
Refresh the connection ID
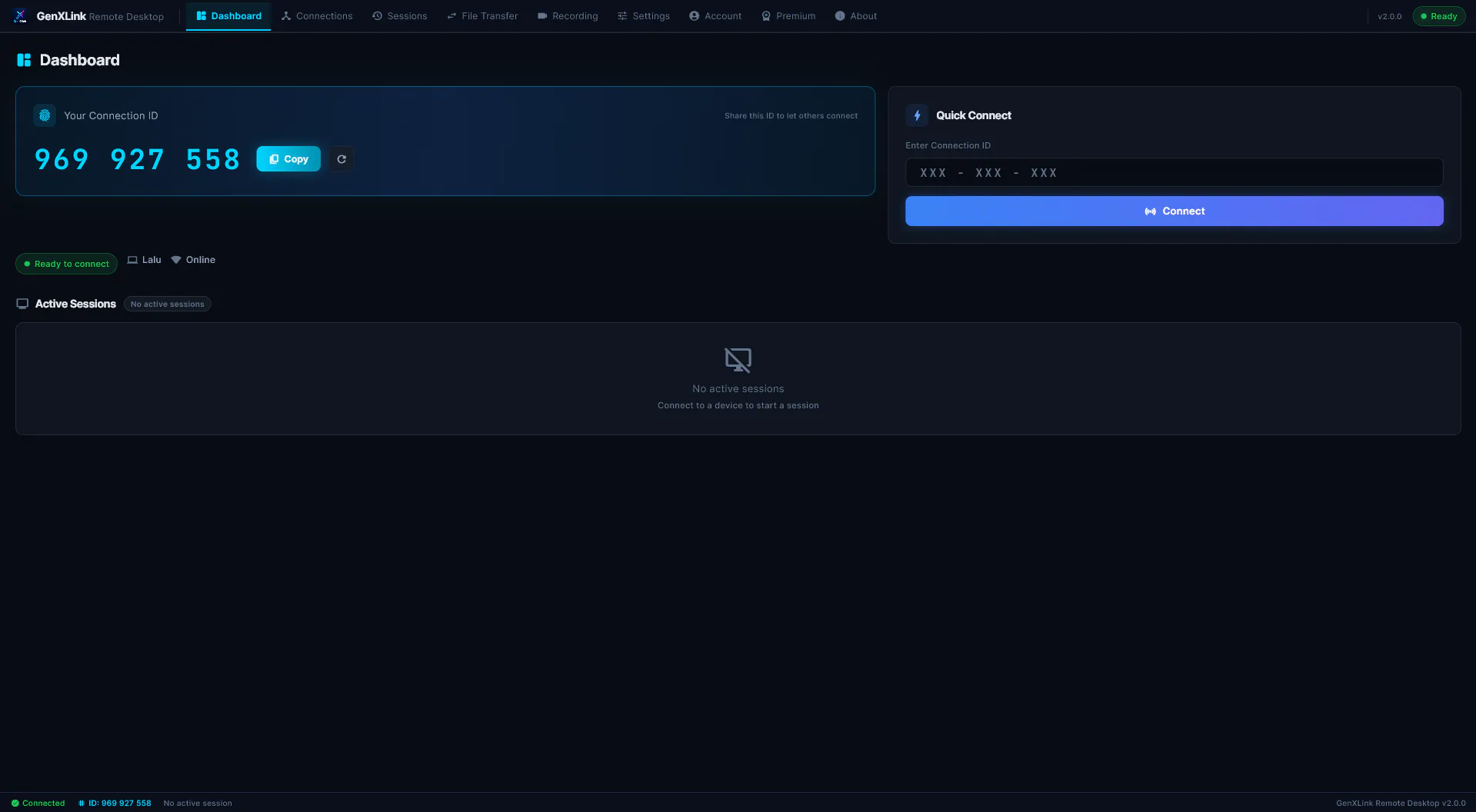pyautogui.click(x=342, y=159)
